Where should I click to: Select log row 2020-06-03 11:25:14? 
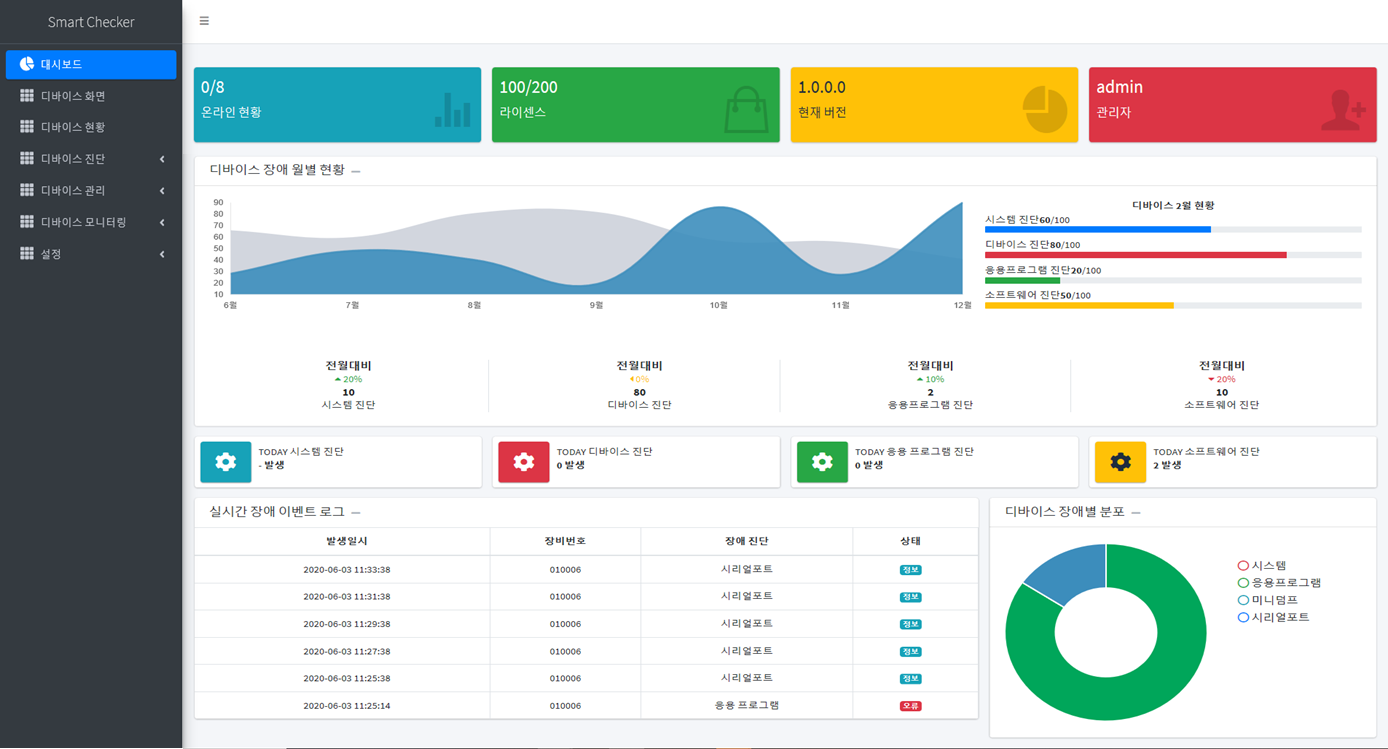[586, 705]
